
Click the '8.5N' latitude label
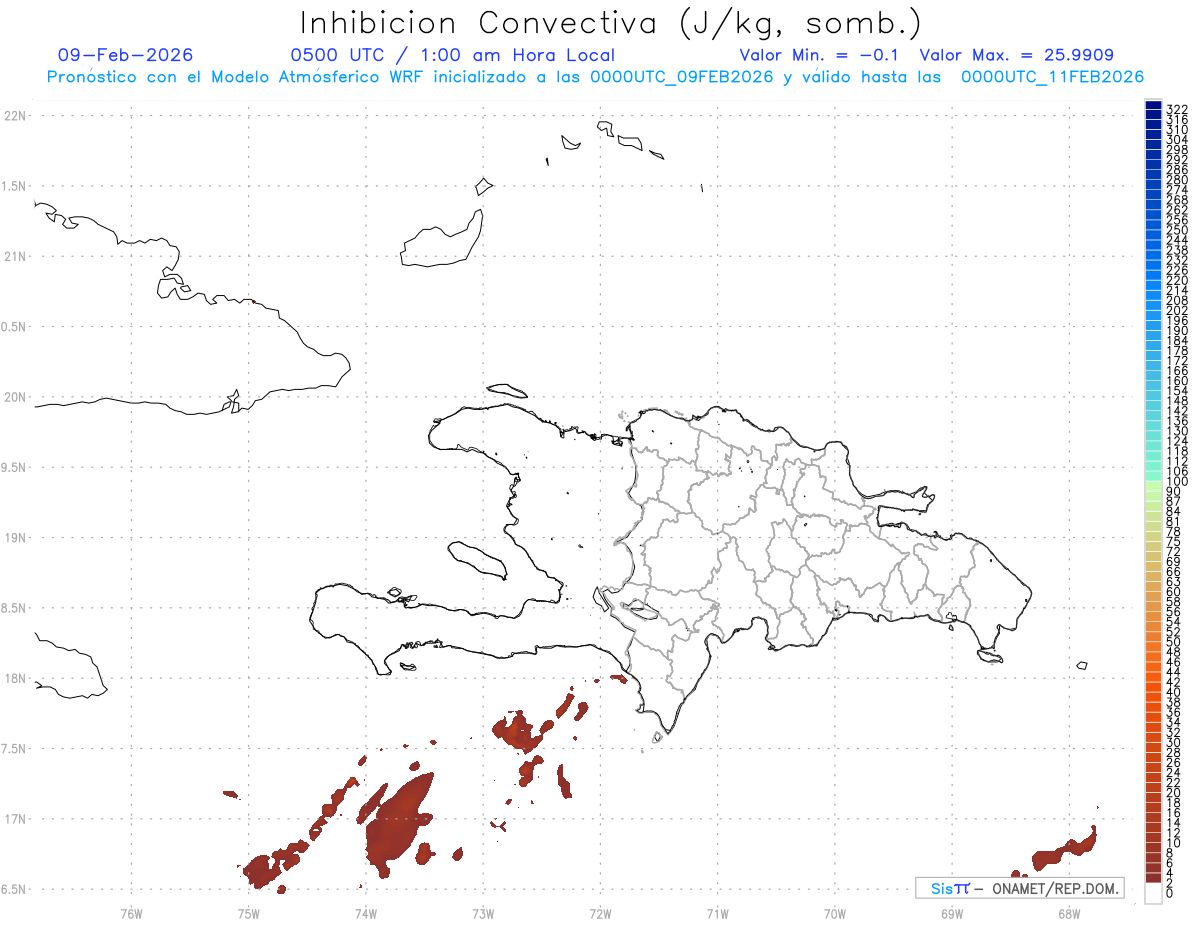15,608
